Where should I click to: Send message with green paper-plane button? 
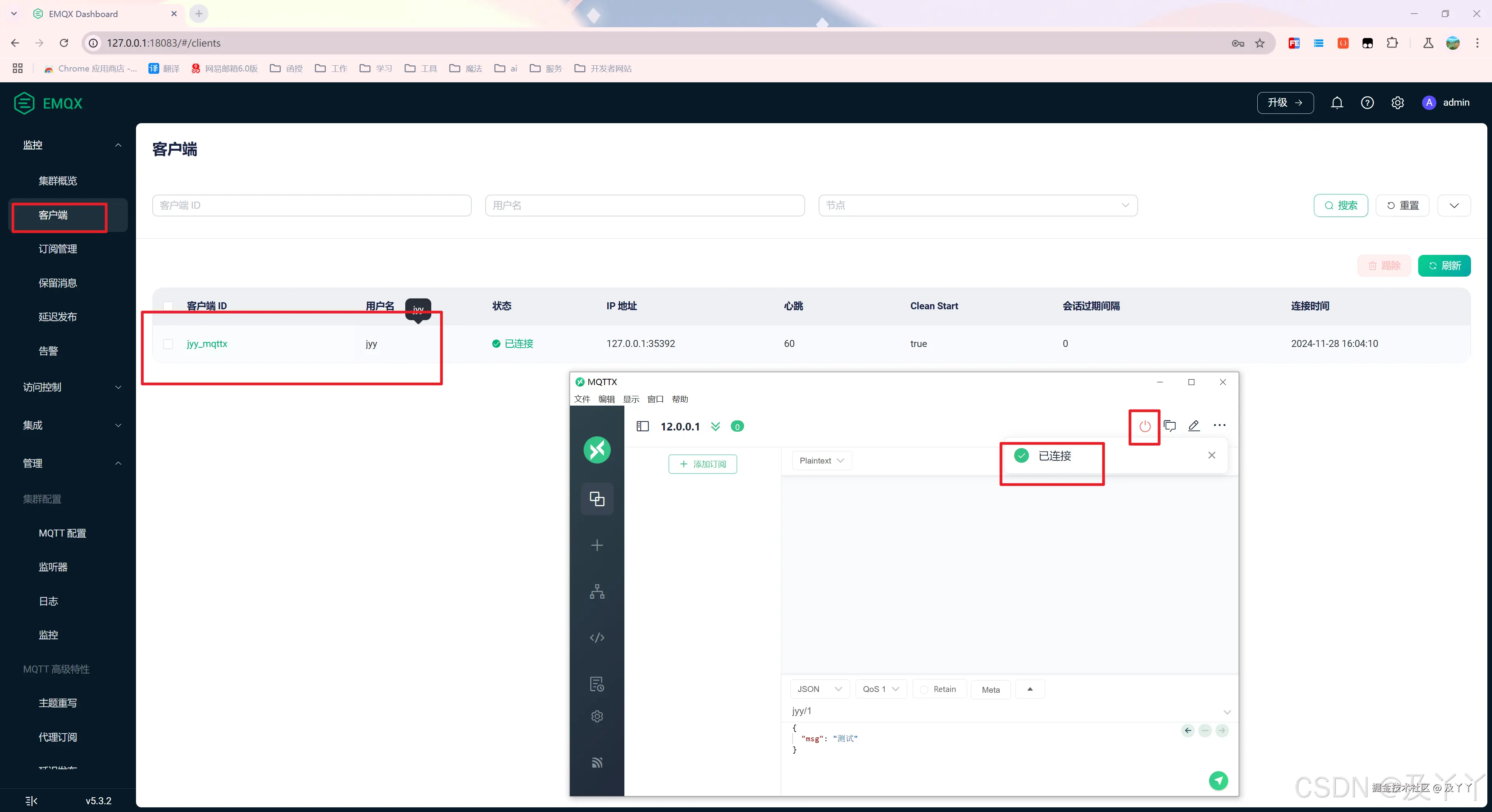(1218, 780)
